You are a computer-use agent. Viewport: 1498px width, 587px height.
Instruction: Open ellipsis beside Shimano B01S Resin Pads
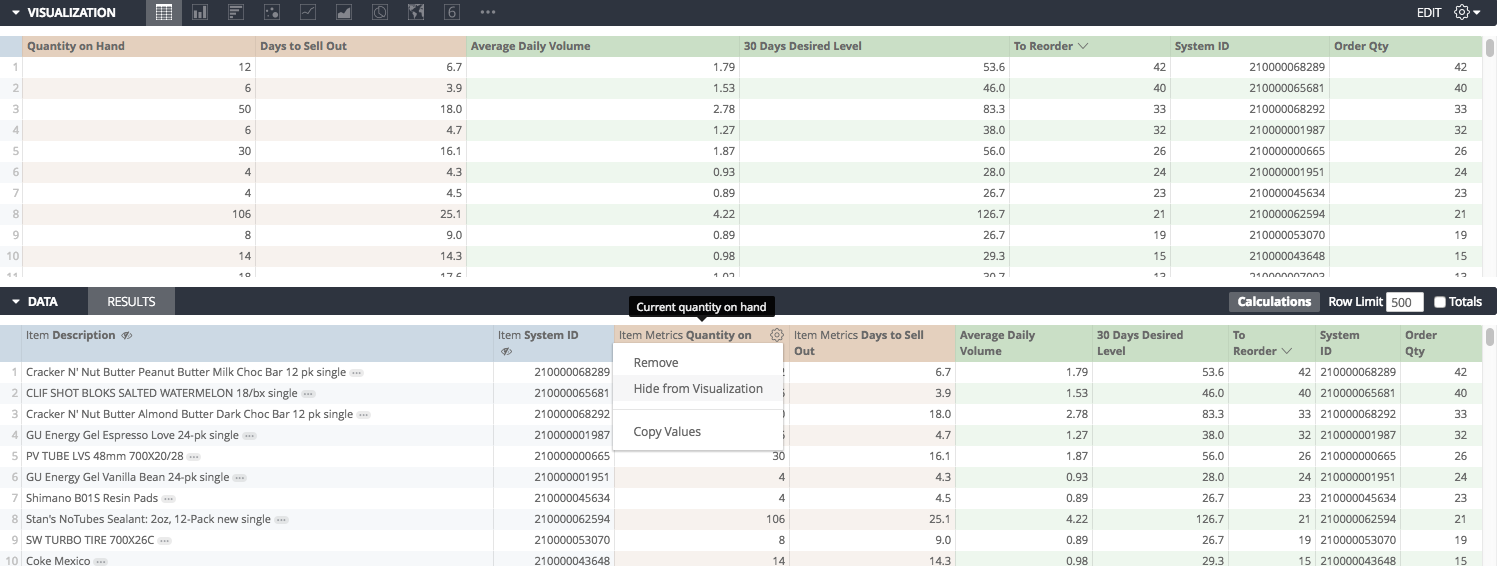click(x=169, y=499)
